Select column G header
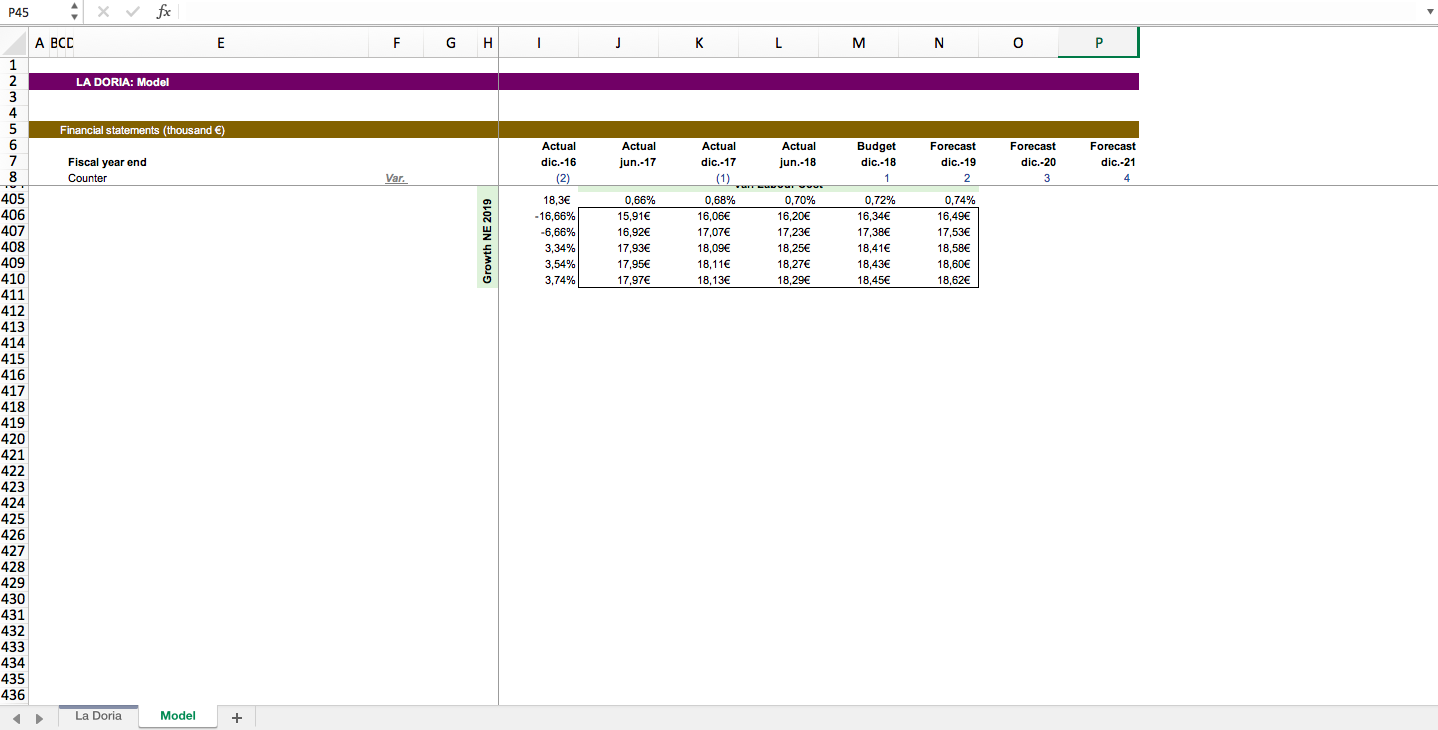 coord(450,43)
